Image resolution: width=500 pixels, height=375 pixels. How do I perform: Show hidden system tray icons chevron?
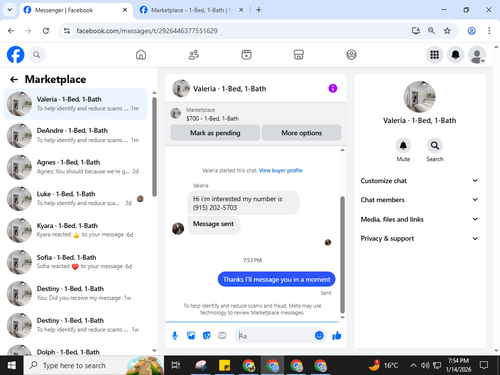[413, 365]
